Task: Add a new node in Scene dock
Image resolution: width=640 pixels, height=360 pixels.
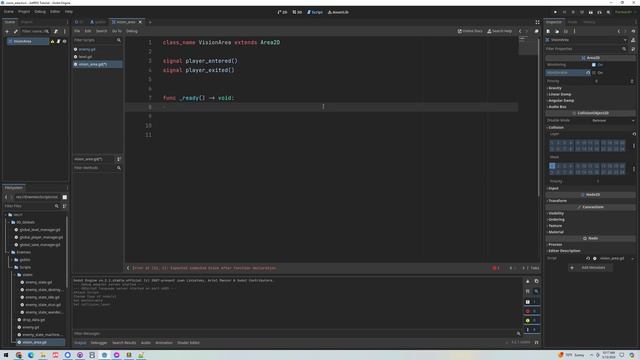Action: [x=7, y=31]
